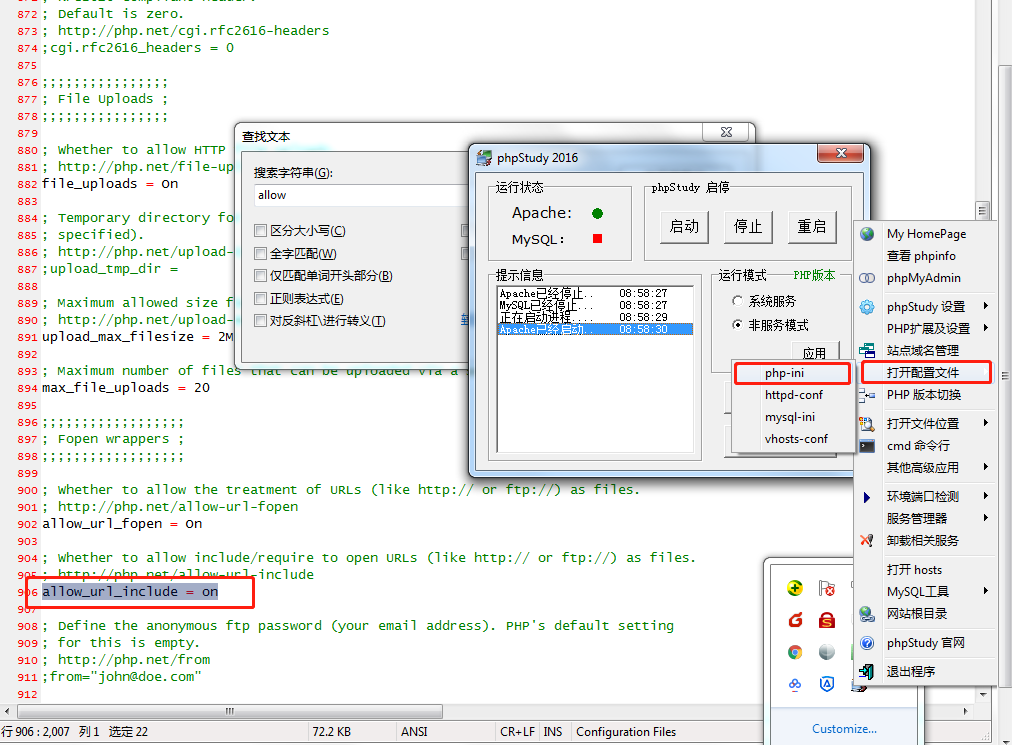
Task: Choose httpd-conf from config submenu
Action: [793, 395]
